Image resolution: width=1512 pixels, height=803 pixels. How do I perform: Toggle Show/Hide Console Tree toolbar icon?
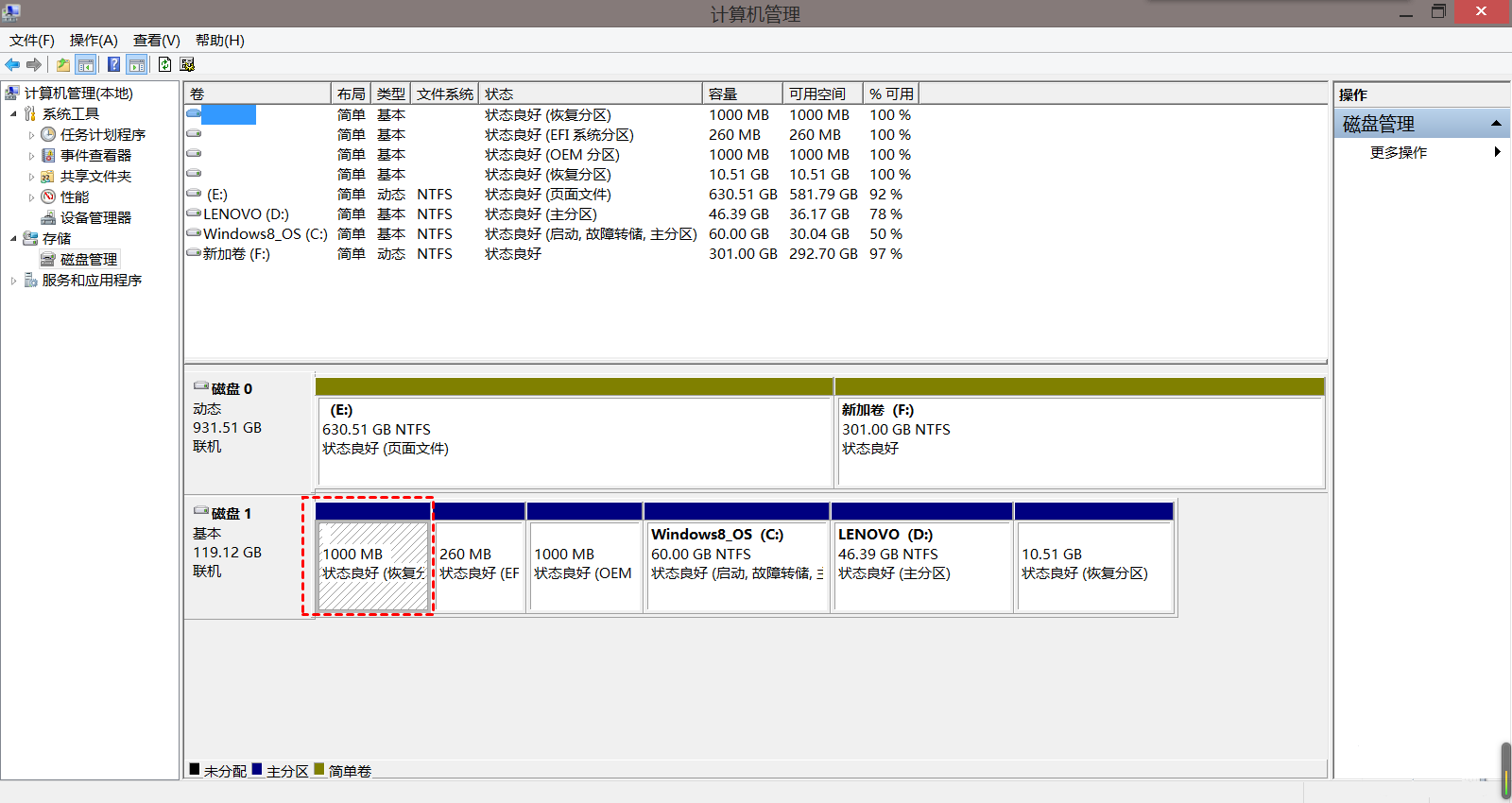86,64
